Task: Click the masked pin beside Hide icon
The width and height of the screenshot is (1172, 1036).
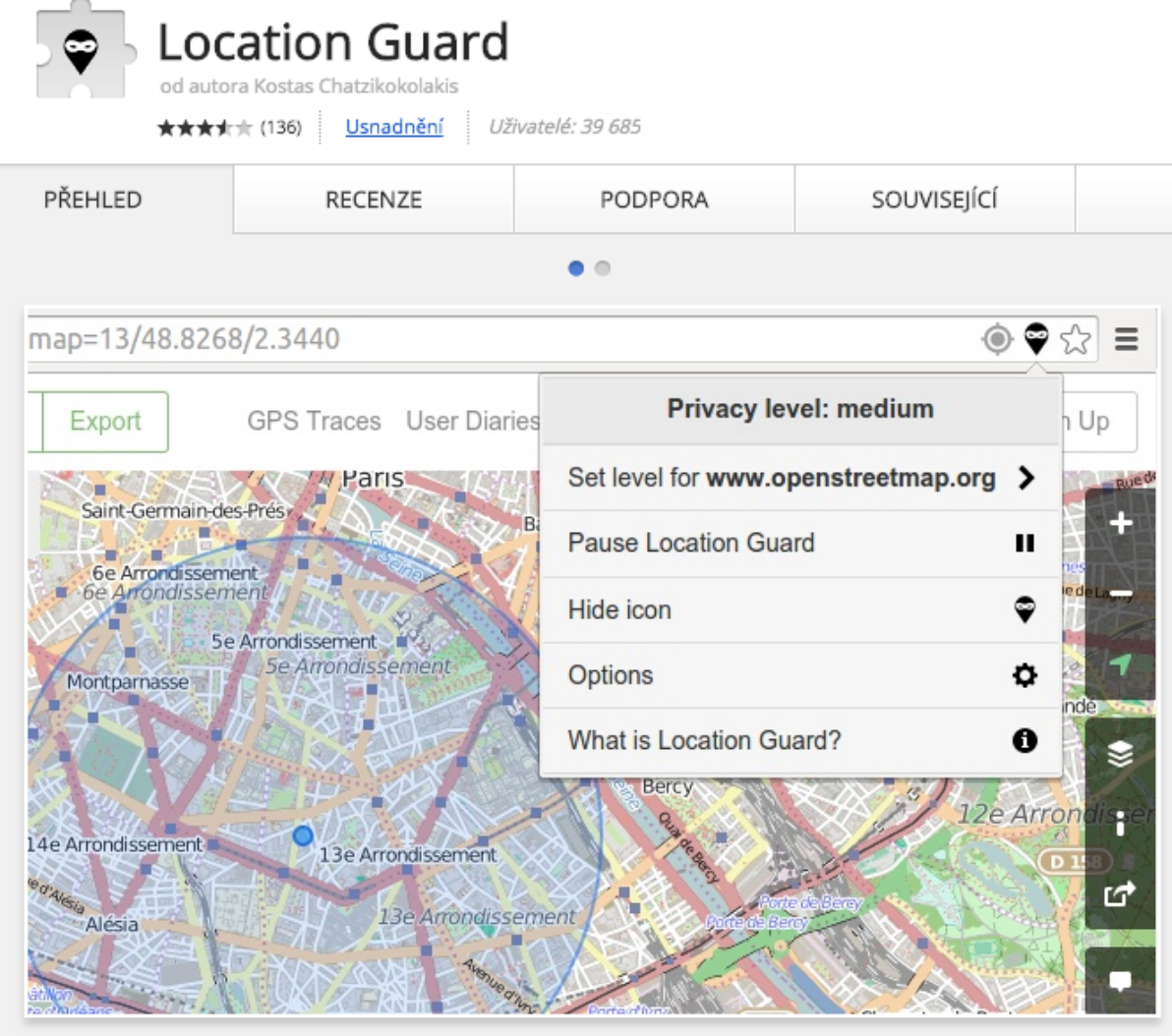Action: 1025,610
